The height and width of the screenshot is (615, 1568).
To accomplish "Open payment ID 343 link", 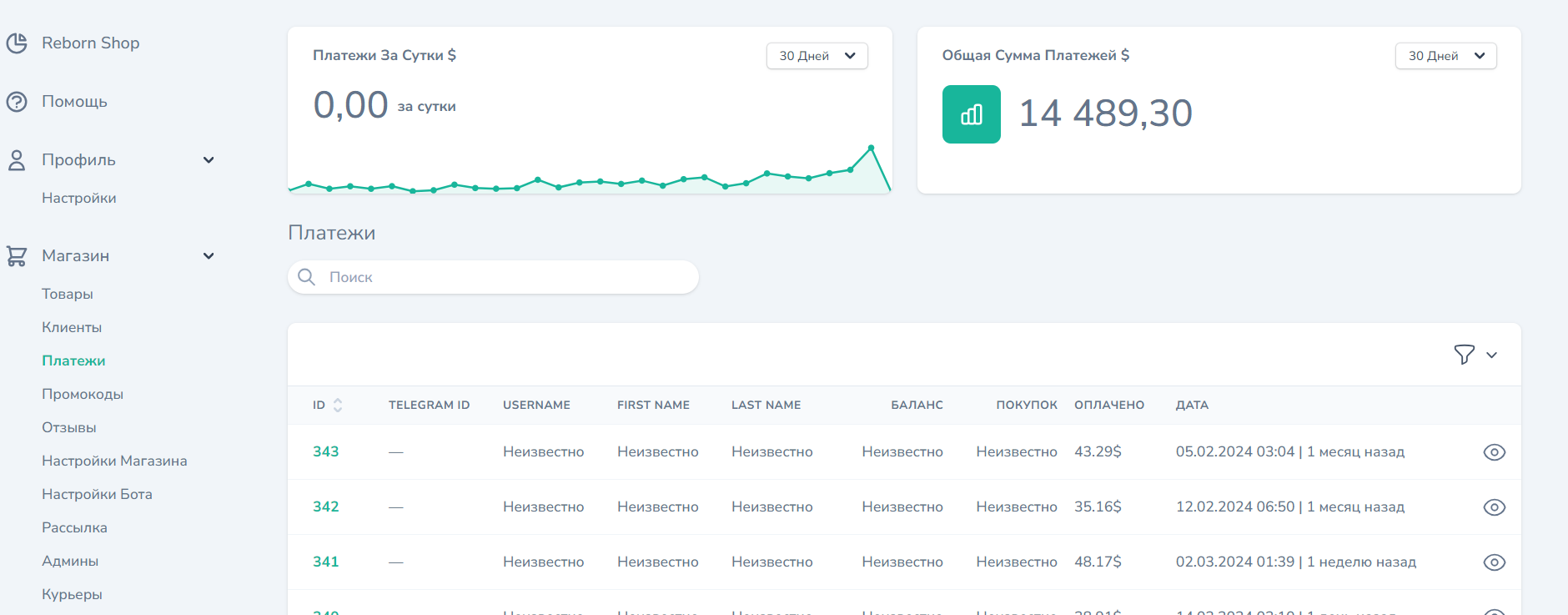I will point(326,451).
